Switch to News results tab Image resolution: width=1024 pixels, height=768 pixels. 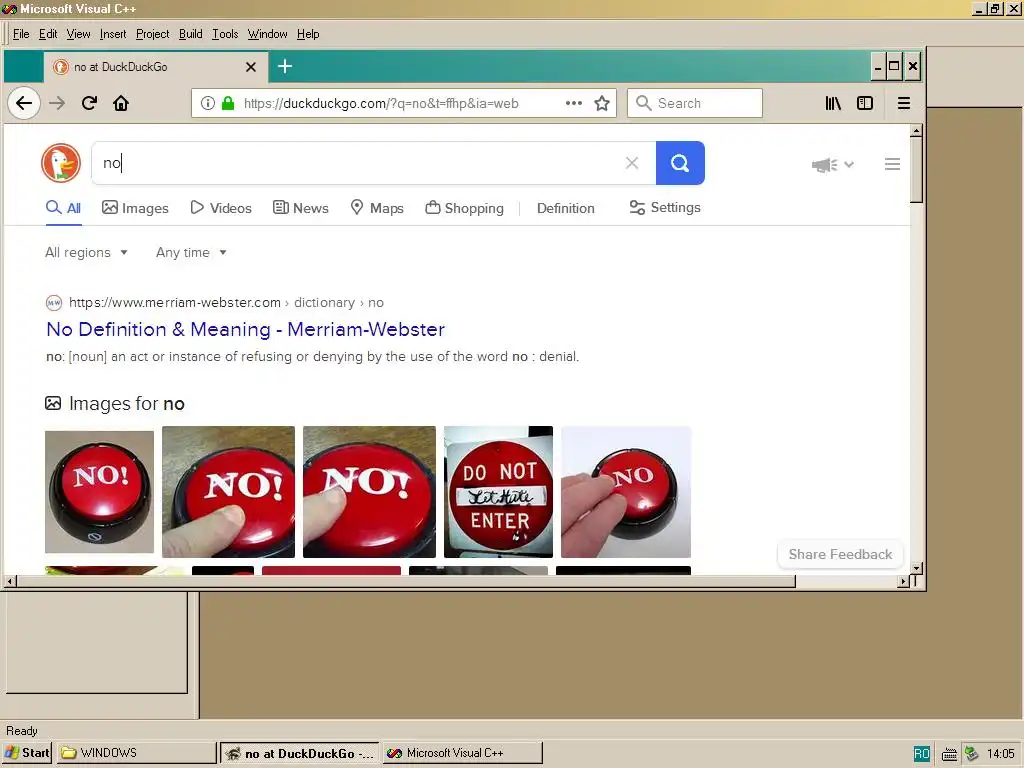pyautogui.click(x=300, y=208)
